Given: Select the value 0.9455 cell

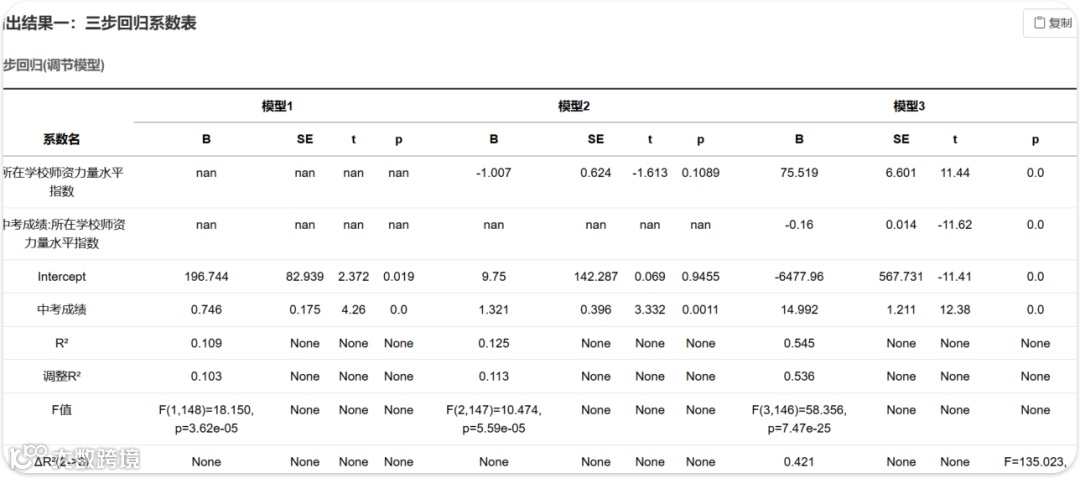Looking at the screenshot, I should 700,276.
